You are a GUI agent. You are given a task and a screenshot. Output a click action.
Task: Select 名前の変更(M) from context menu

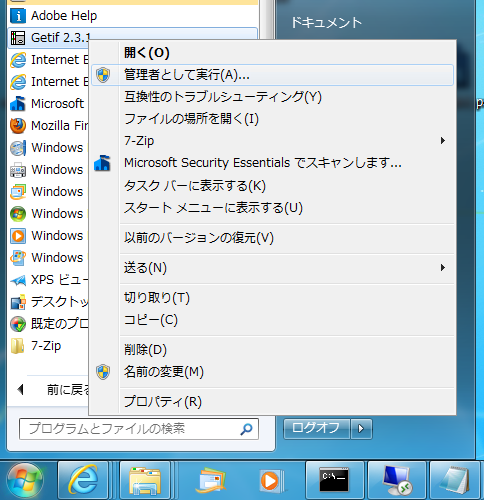[272, 372]
